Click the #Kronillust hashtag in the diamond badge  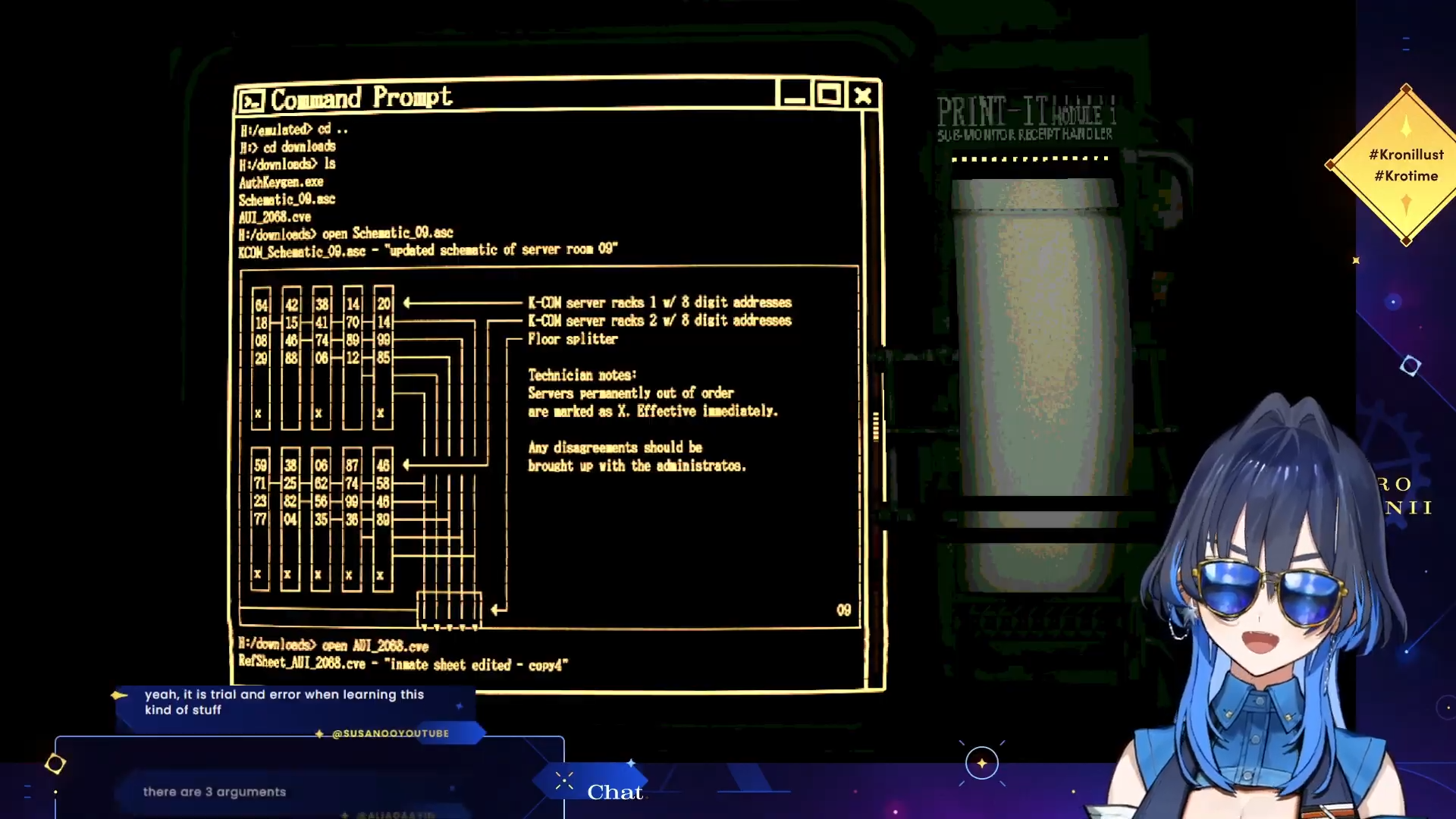[1406, 155]
